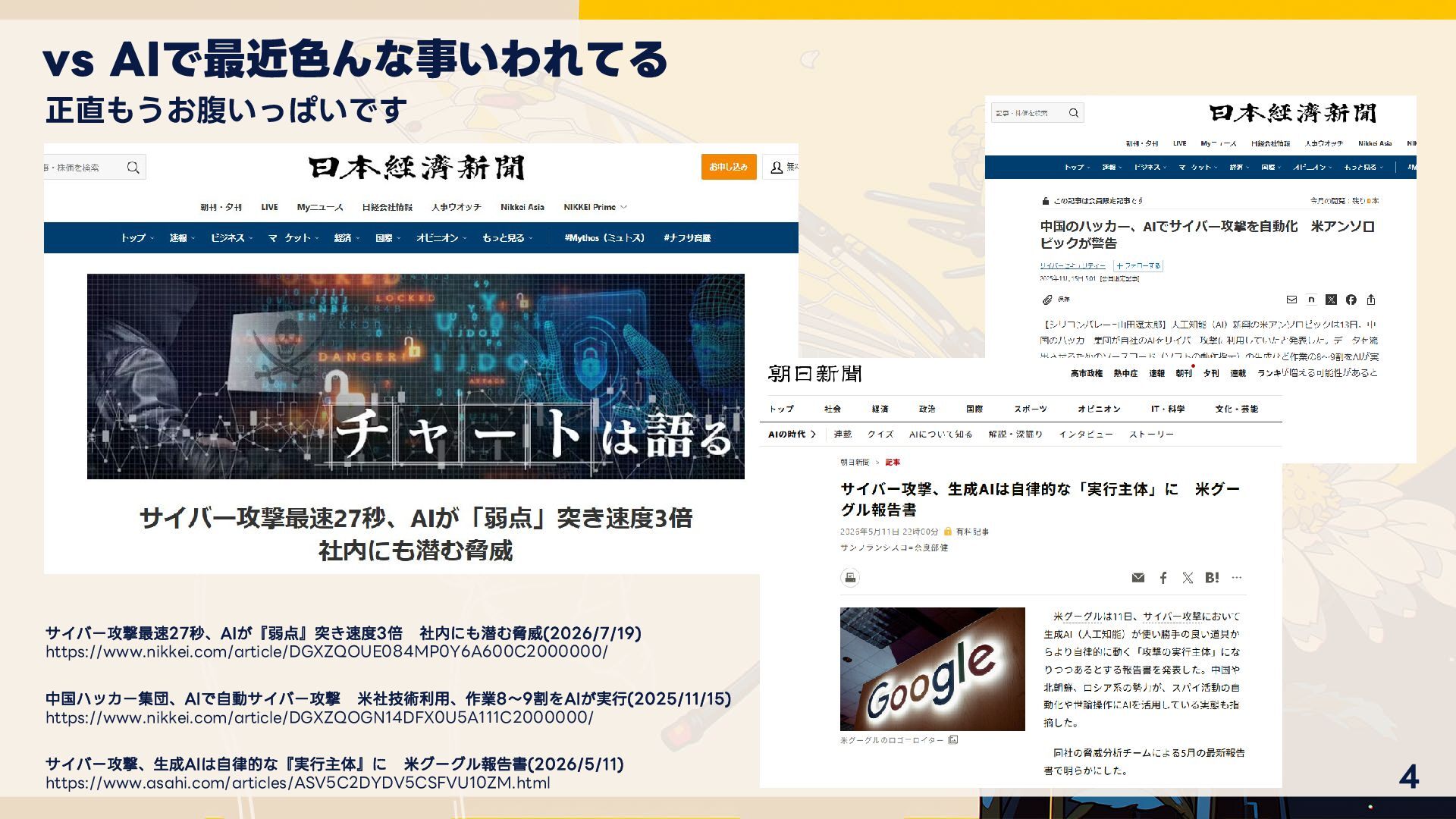Open the asahi.com ASV5C2DYDV5CSFVU10ZM.html URL

(x=298, y=783)
